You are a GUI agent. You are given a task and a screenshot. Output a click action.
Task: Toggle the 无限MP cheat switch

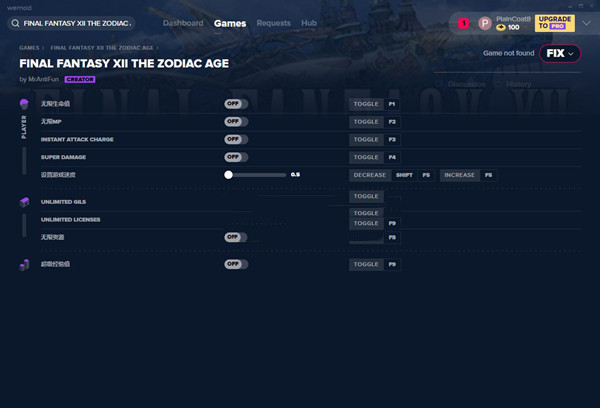click(236, 121)
